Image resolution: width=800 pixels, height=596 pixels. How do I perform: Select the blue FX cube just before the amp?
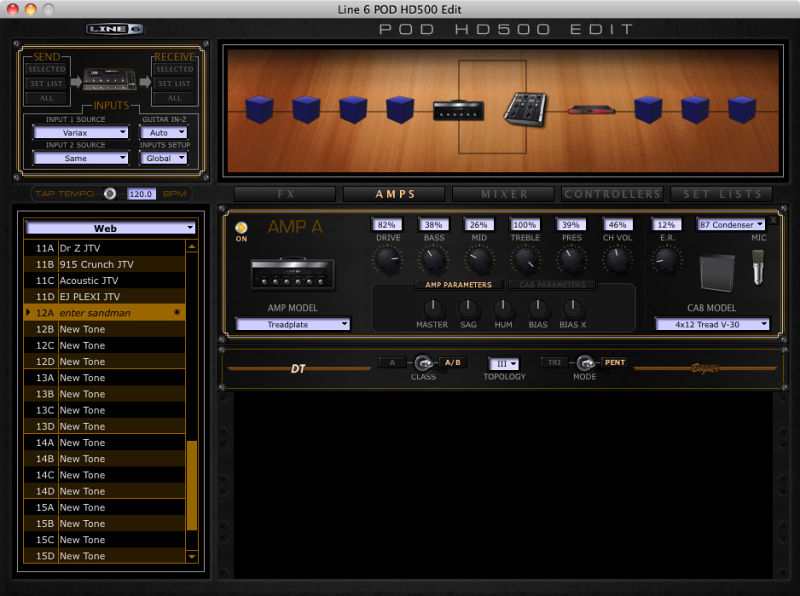(x=400, y=109)
